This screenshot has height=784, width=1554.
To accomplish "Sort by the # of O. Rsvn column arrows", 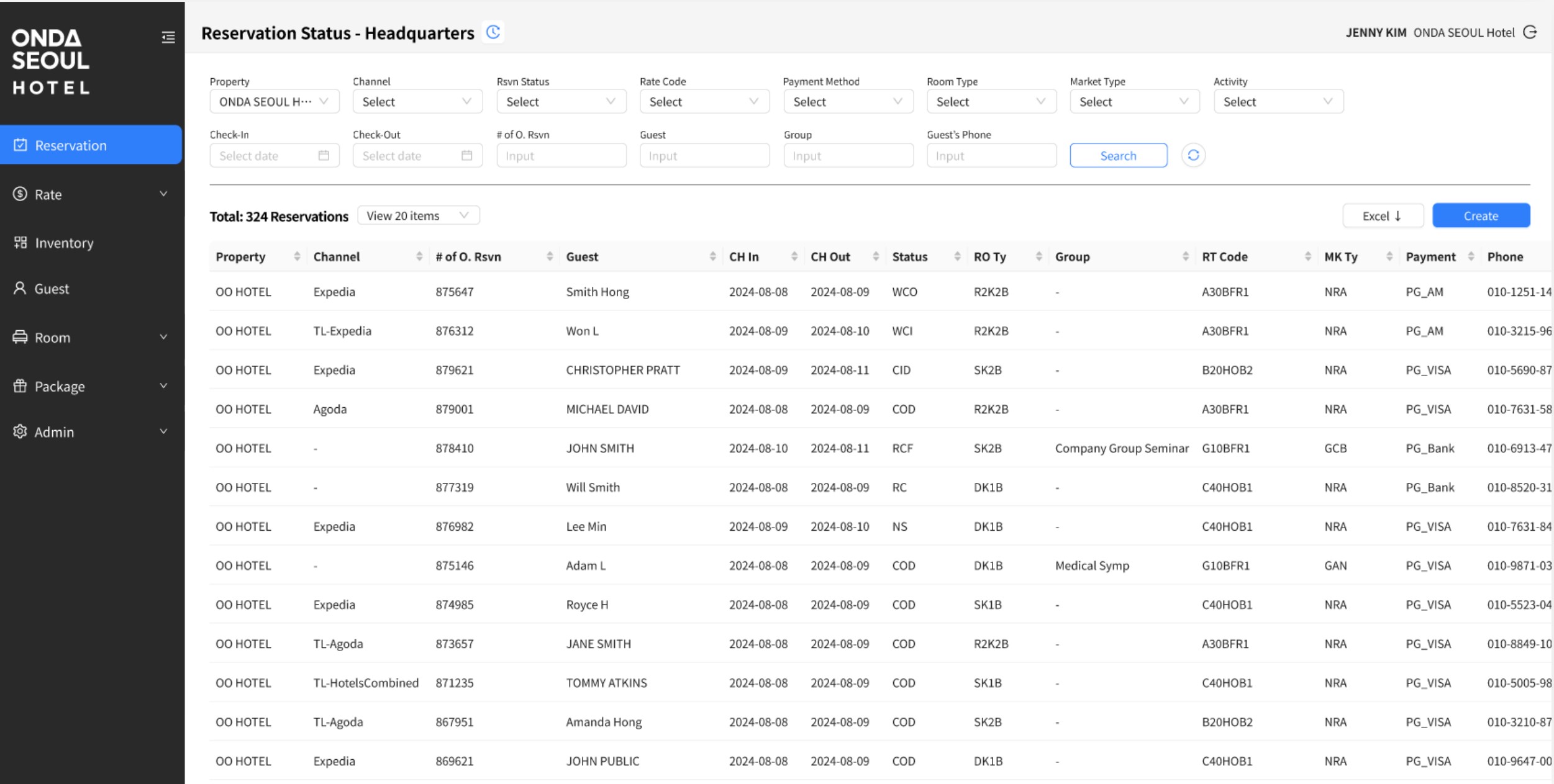I will [550, 256].
